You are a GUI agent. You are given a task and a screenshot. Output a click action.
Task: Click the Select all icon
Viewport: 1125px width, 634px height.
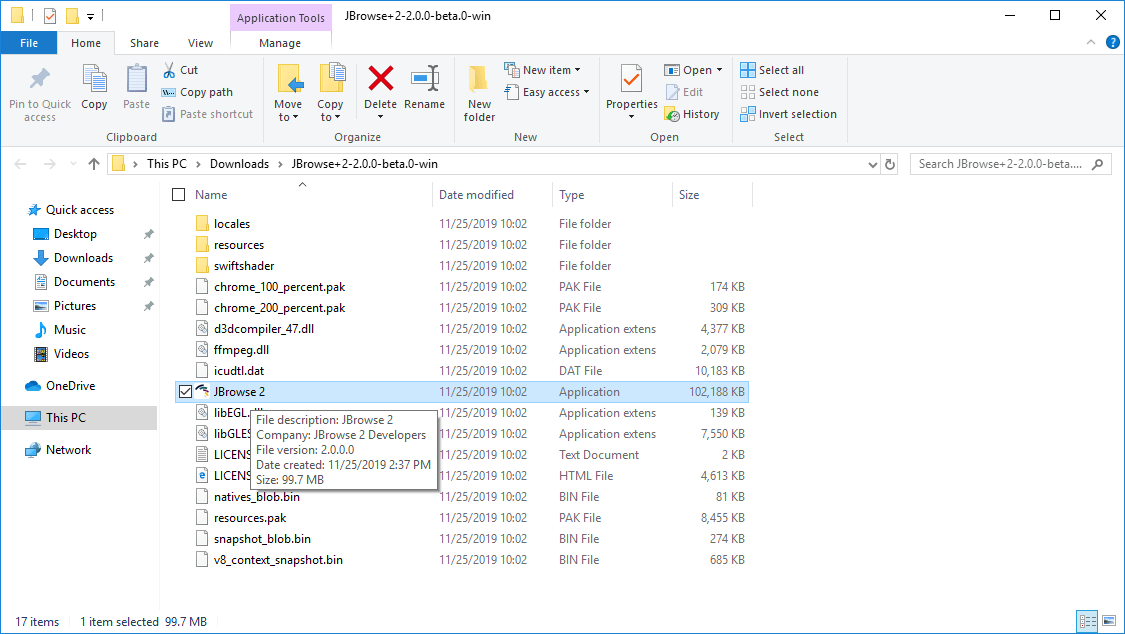pyautogui.click(x=748, y=70)
